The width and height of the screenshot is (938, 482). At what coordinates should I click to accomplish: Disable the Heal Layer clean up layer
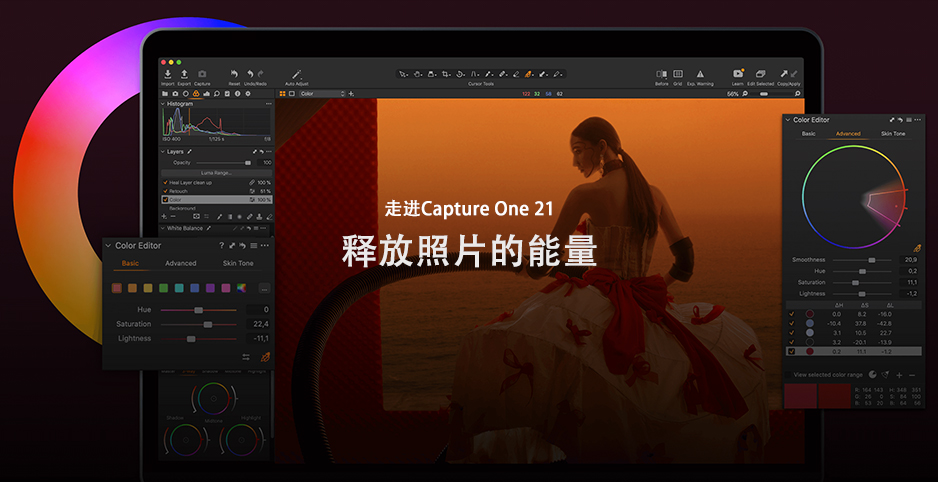point(166,182)
